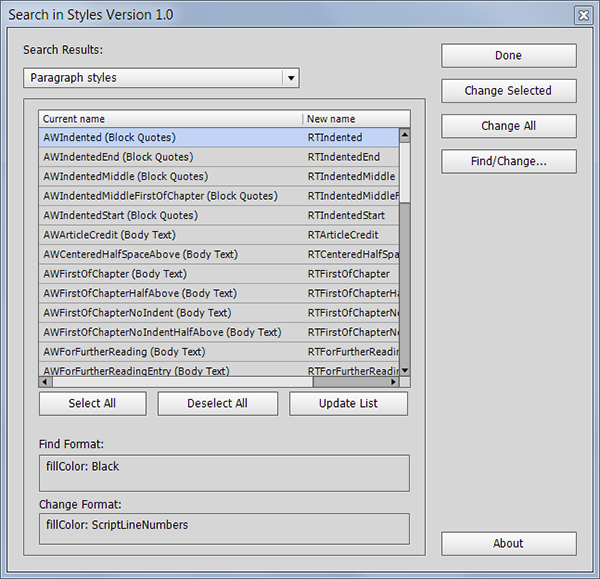Viewport: 600px width, 579px height.
Task: Click the Change All button
Action: pyautogui.click(x=509, y=126)
